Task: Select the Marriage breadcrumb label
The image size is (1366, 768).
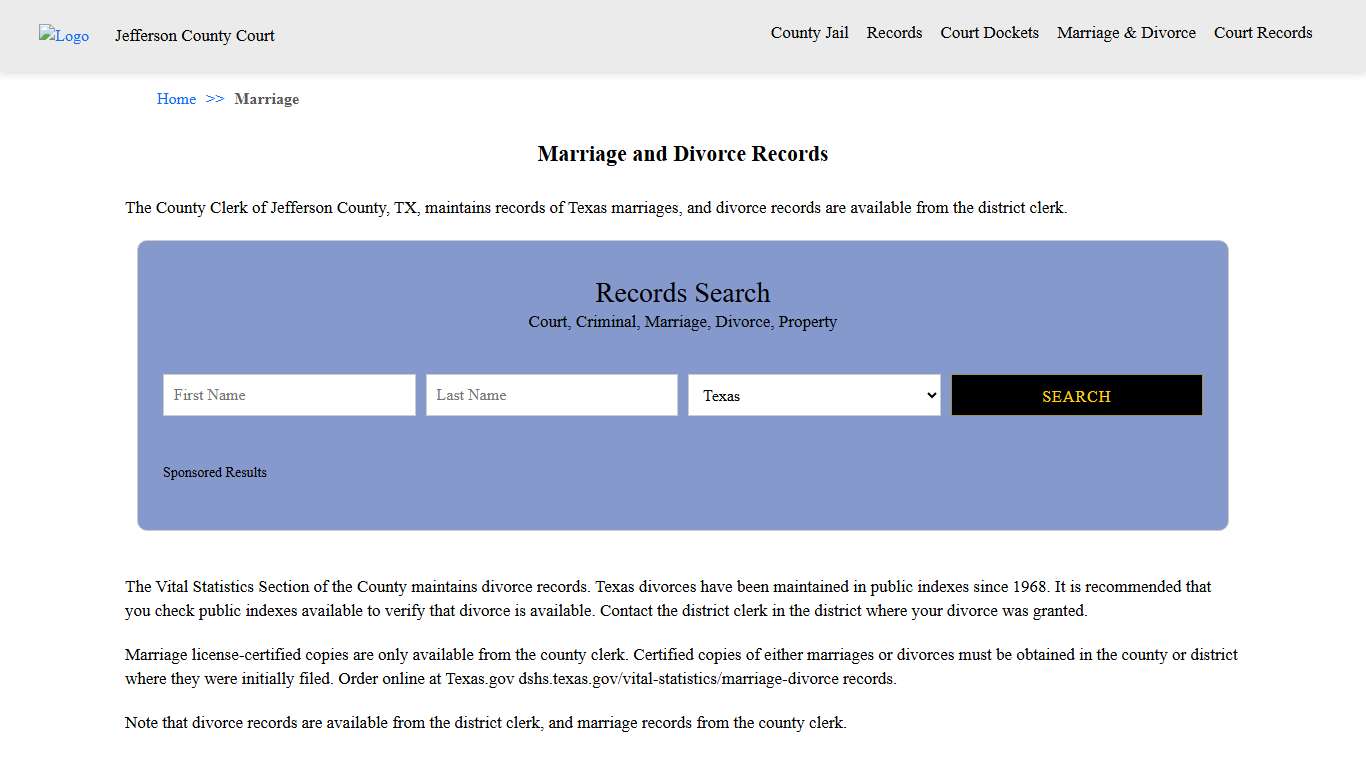Action: click(x=266, y=99)
